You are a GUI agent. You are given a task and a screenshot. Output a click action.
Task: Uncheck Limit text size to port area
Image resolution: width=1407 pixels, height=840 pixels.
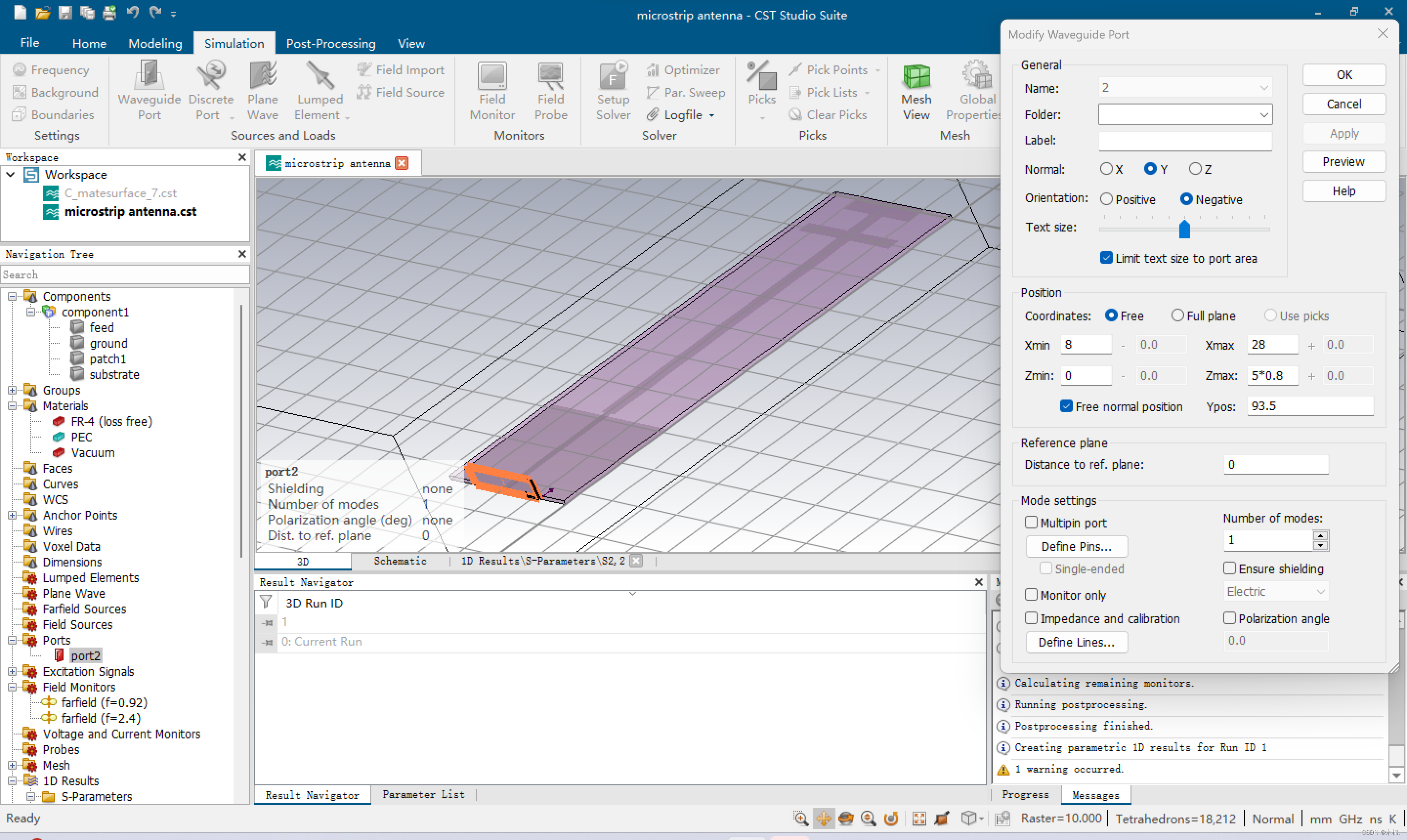pos(1107,258)
